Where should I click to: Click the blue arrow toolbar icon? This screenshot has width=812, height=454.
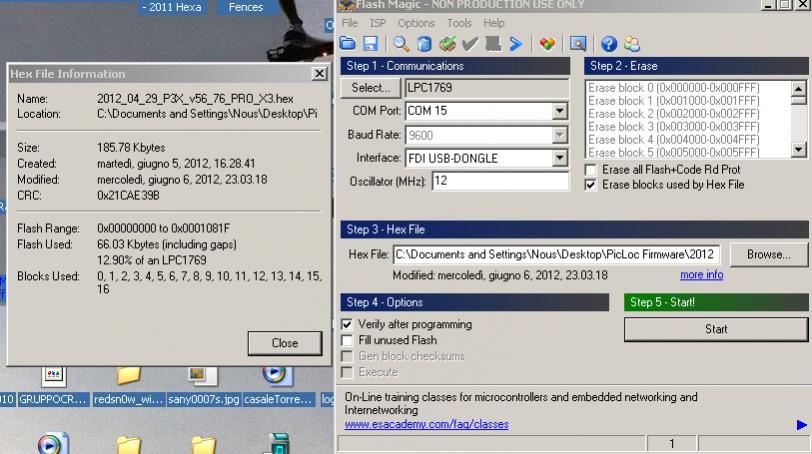(516, 43)
